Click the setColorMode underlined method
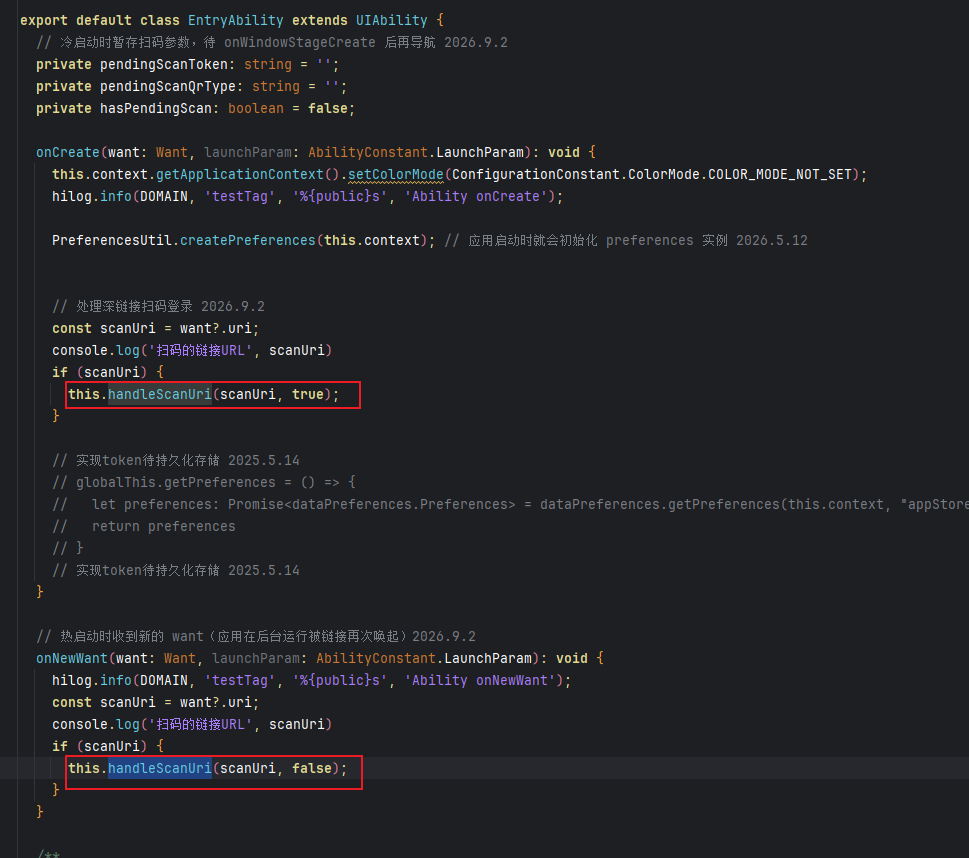 click(x=396, y=174)
